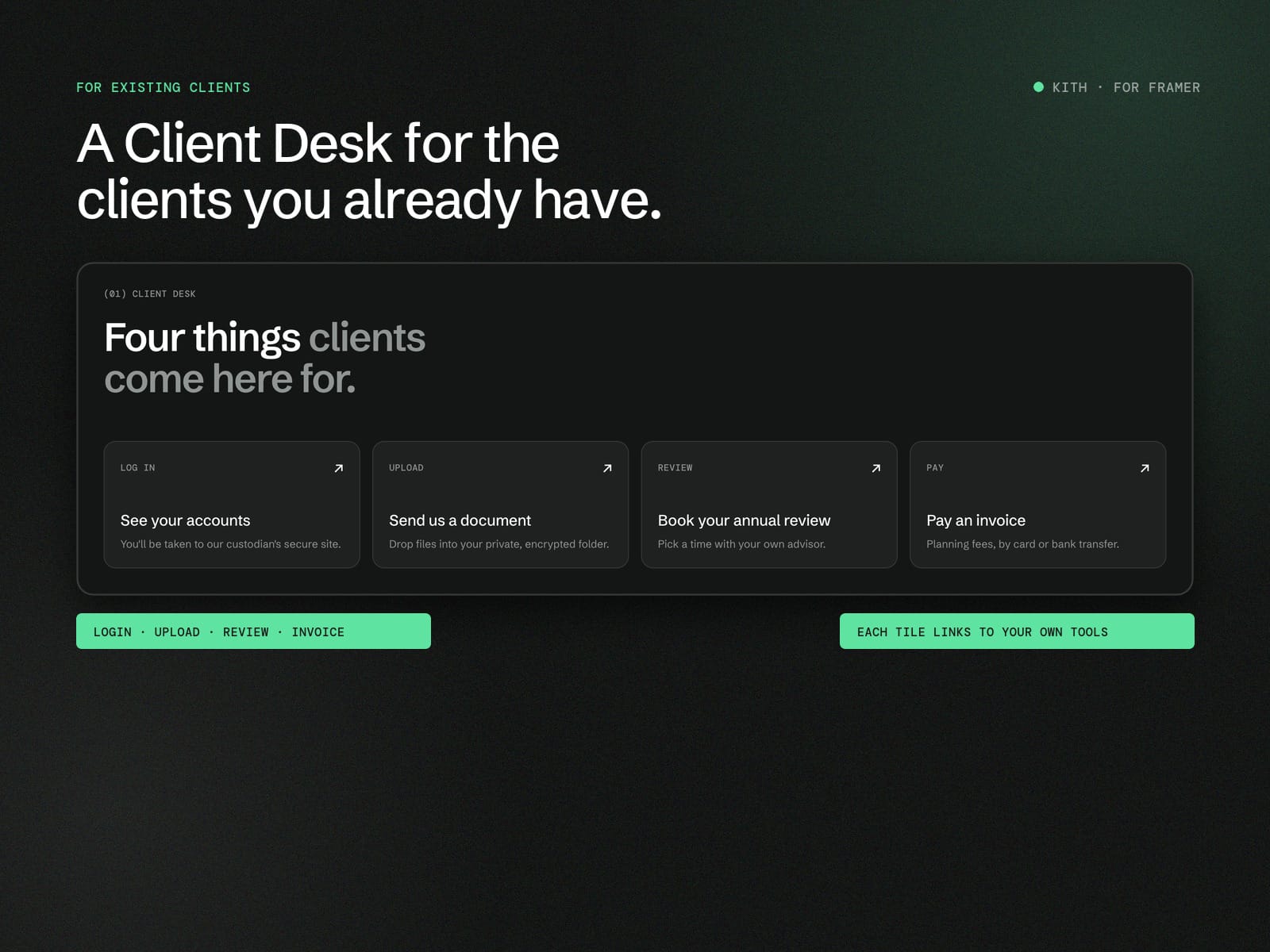The height and width of the screenshot is (952, 1270).
Task: Click the green dot beside KITH
Action: pyautogui.click(x=1038, y=87)
